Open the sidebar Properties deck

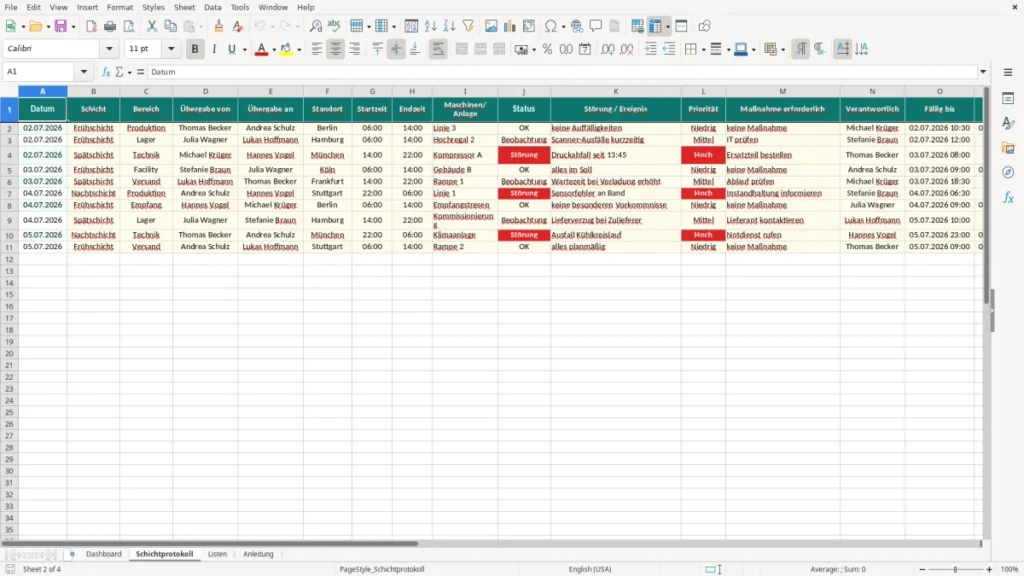pos(1008,98)
